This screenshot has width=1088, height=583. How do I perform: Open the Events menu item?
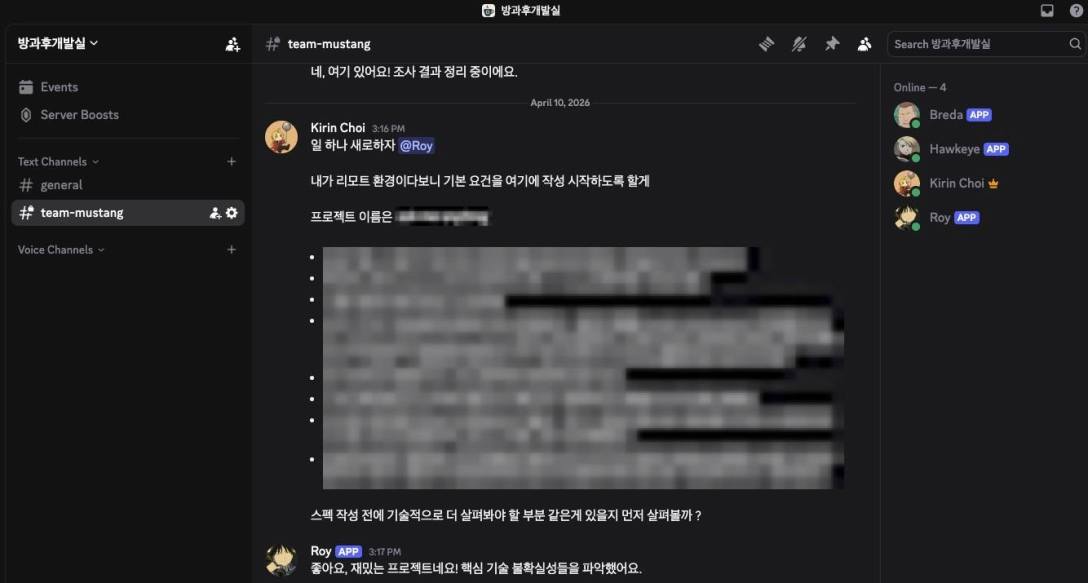128,87
